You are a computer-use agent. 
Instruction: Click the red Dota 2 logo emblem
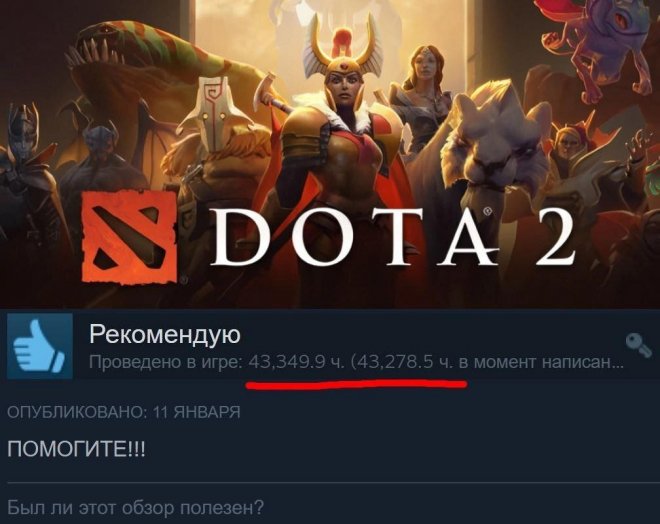(x=129, y=237)
